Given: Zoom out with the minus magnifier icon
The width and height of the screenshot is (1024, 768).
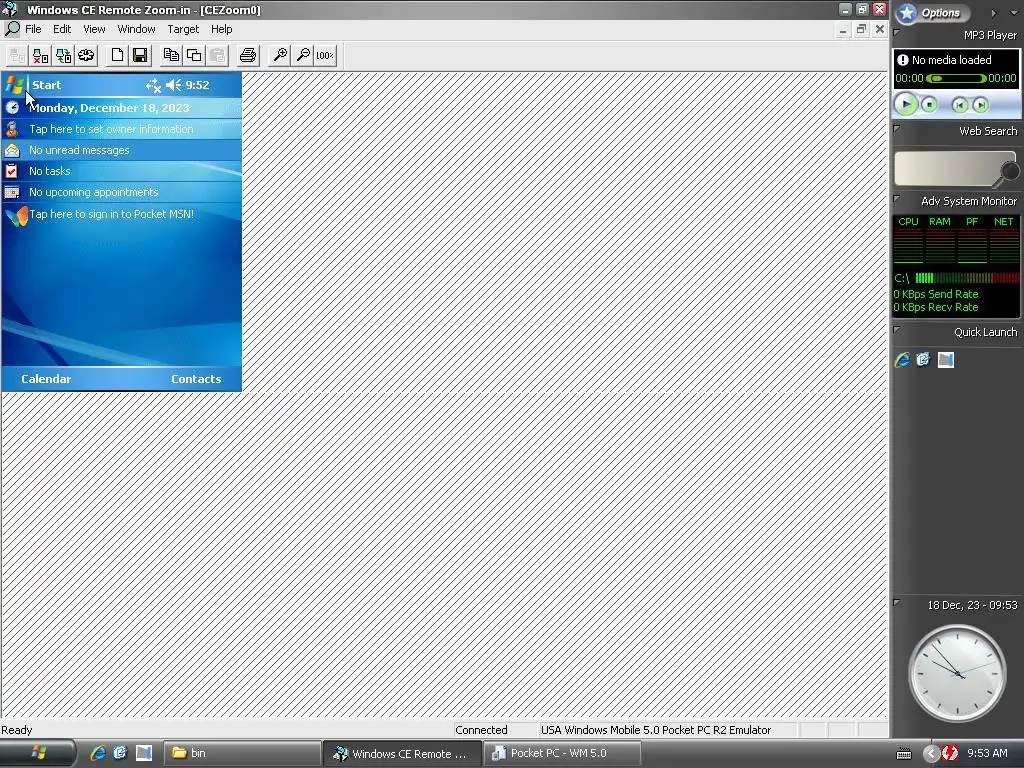Looking at the screenshot, I should 302,56.
